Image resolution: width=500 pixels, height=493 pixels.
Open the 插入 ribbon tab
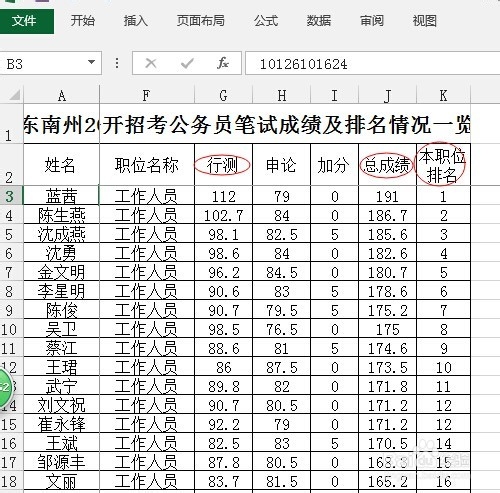pos(136,21)
